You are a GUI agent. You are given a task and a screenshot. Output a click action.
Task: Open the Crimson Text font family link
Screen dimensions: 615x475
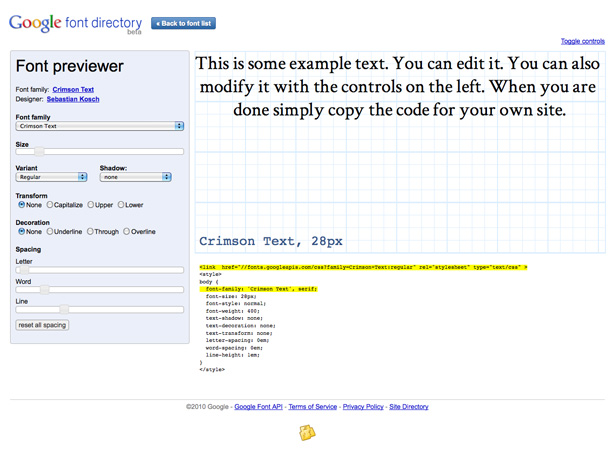pyautogui.click(x=73, y=89)
